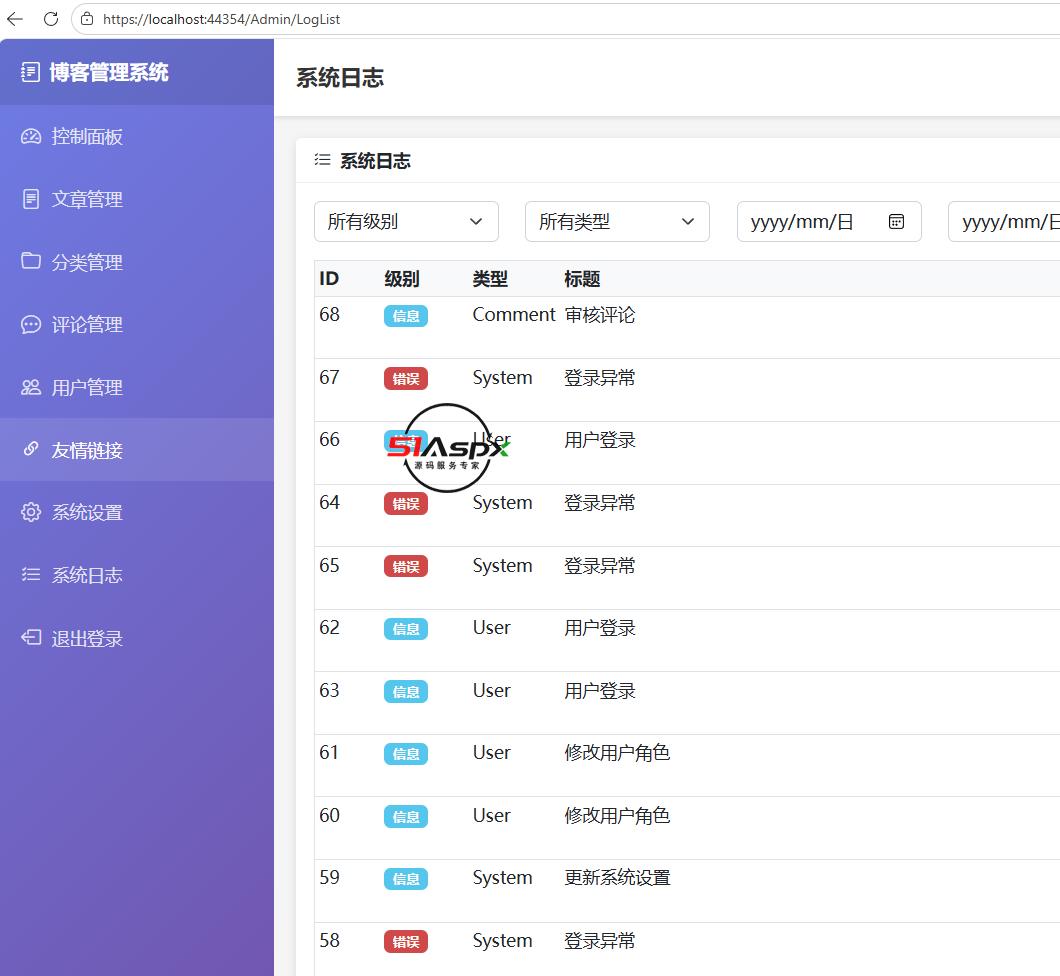Image resolution: width=1060 pixels, height=976 pixels.
Task: Click 信息 badge in row 63
Action: pos(406,691)
